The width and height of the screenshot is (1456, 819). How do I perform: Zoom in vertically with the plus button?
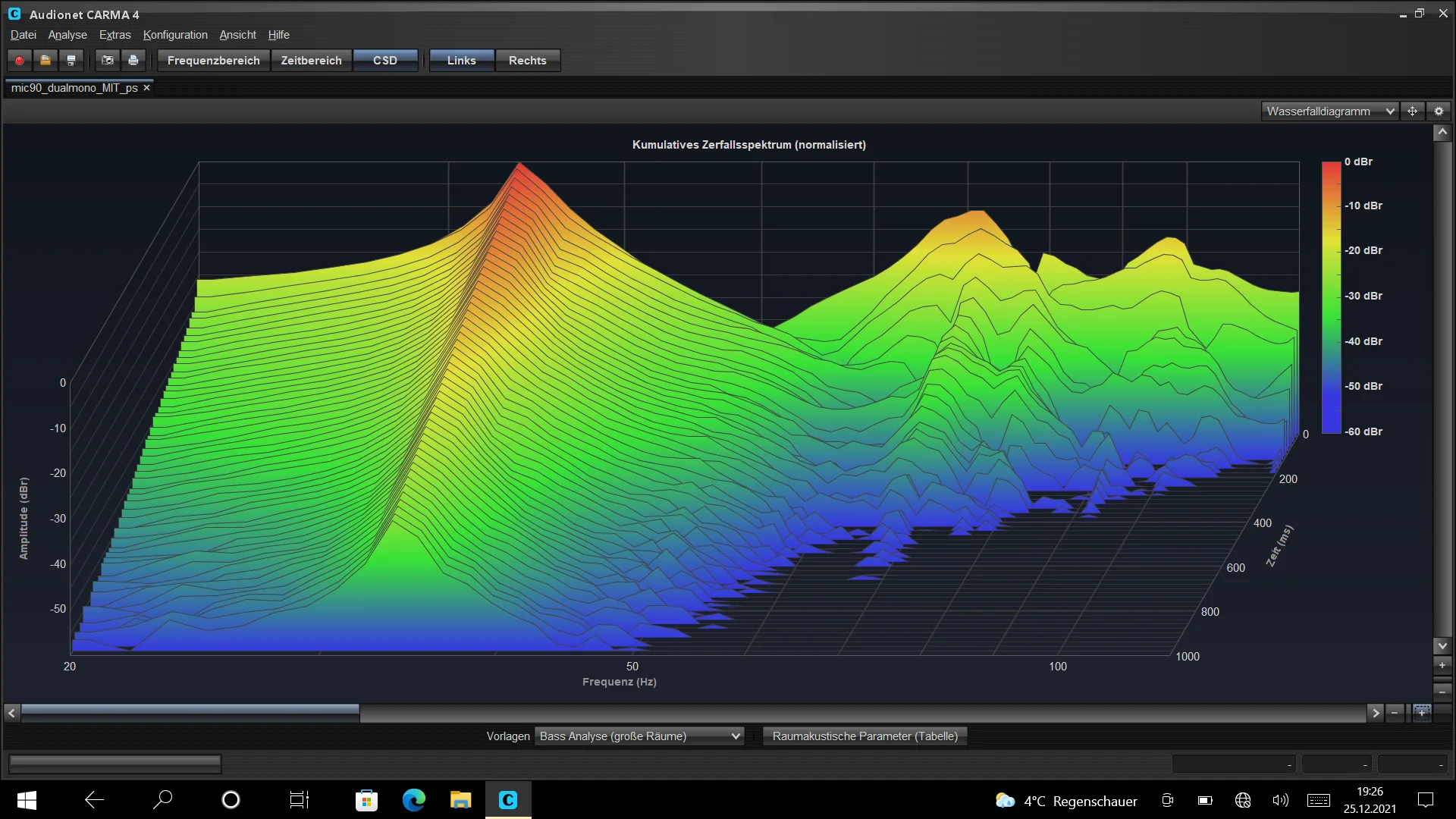[1442, 665]
